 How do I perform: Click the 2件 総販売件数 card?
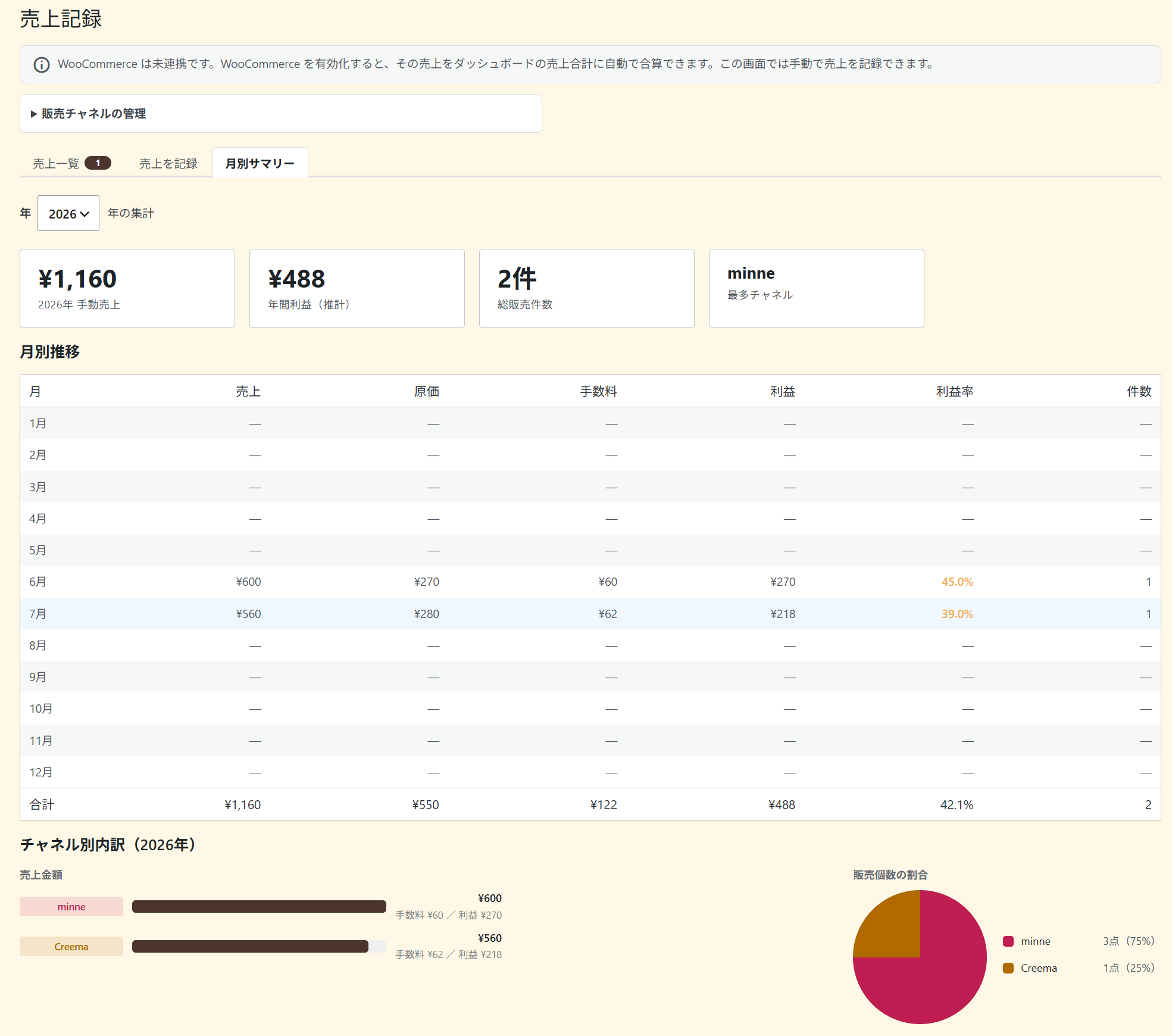coord(587,288)
